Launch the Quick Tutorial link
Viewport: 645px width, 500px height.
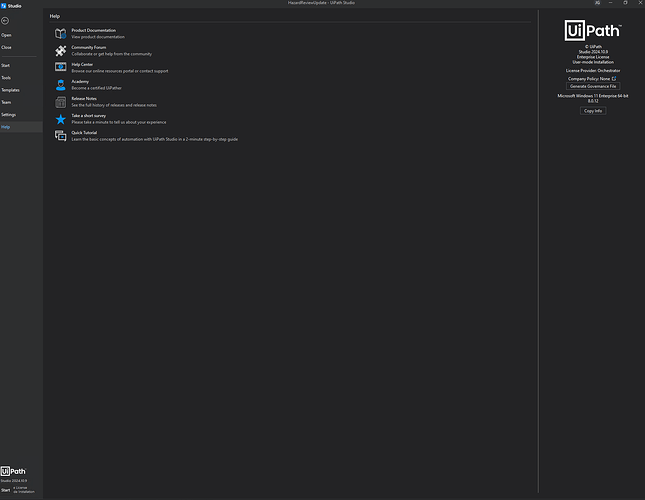click(x=84, y=133)
